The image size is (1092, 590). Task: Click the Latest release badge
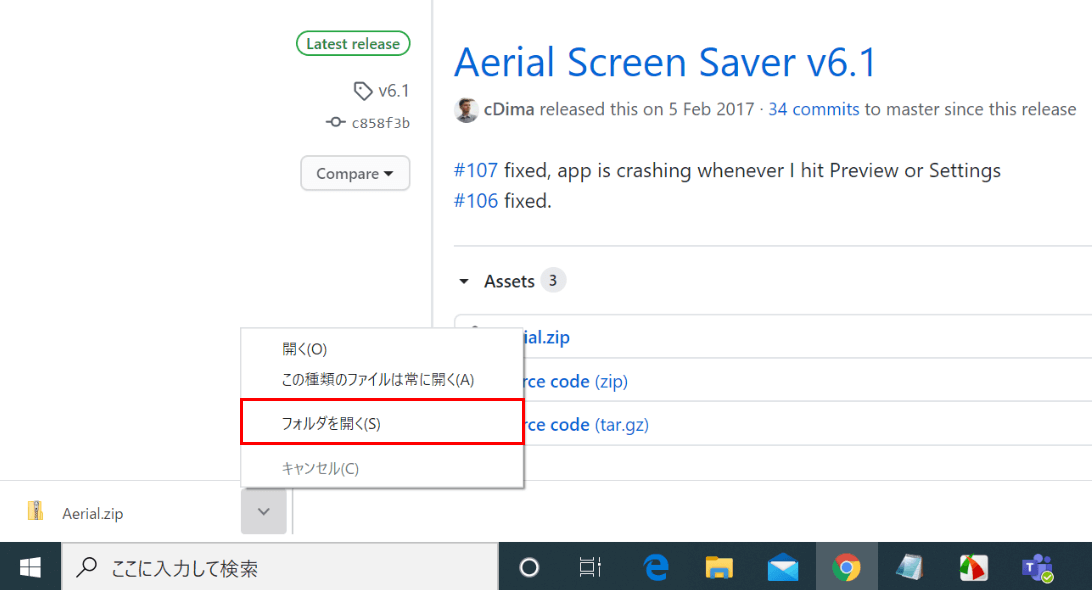coord(353,44)
